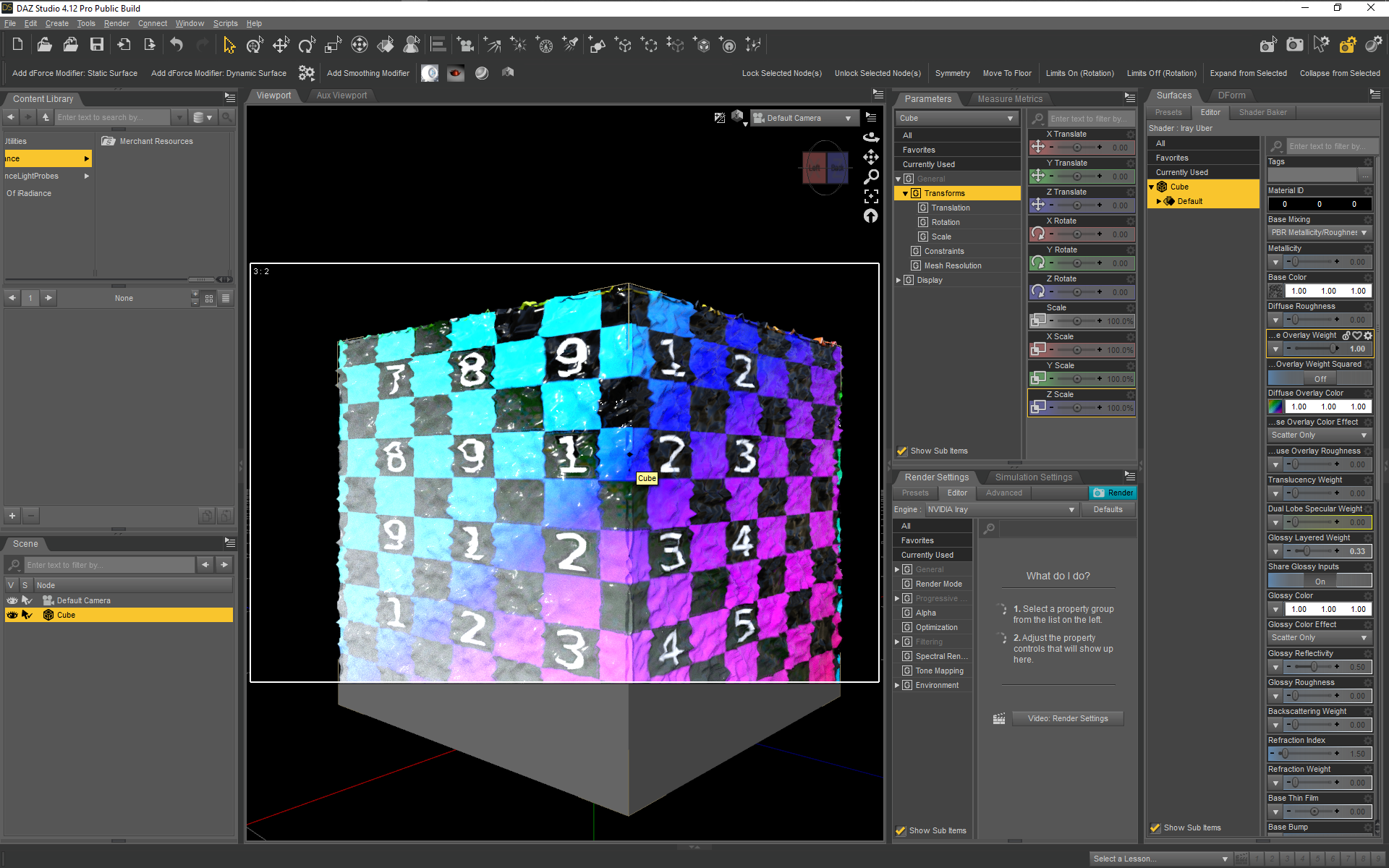Click the Scene filter text field
This screenshot has height=868, width=1389.
pyautogui.click(x=109, y=565)
